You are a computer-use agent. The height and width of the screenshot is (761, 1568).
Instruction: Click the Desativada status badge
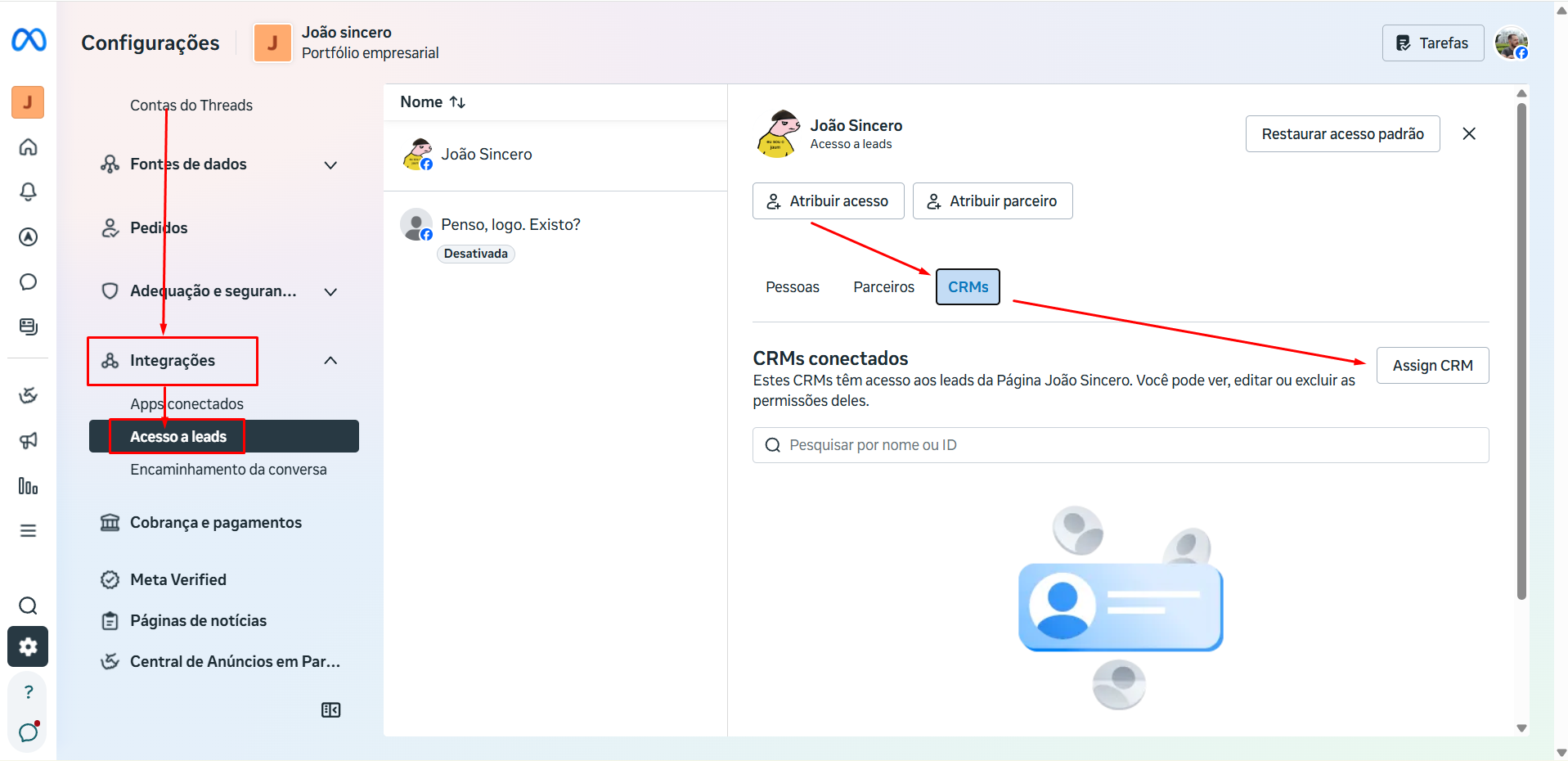coord(476,254)
